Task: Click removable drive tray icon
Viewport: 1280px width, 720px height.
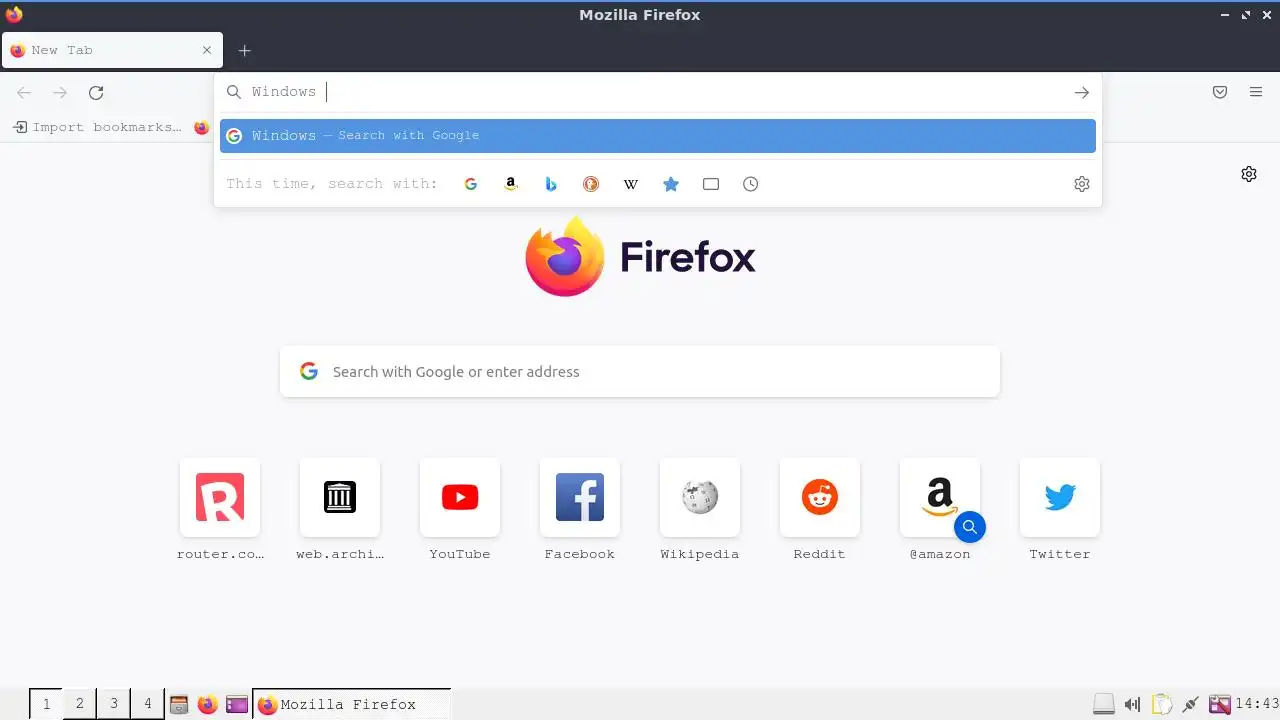Action: (1104, 704)
